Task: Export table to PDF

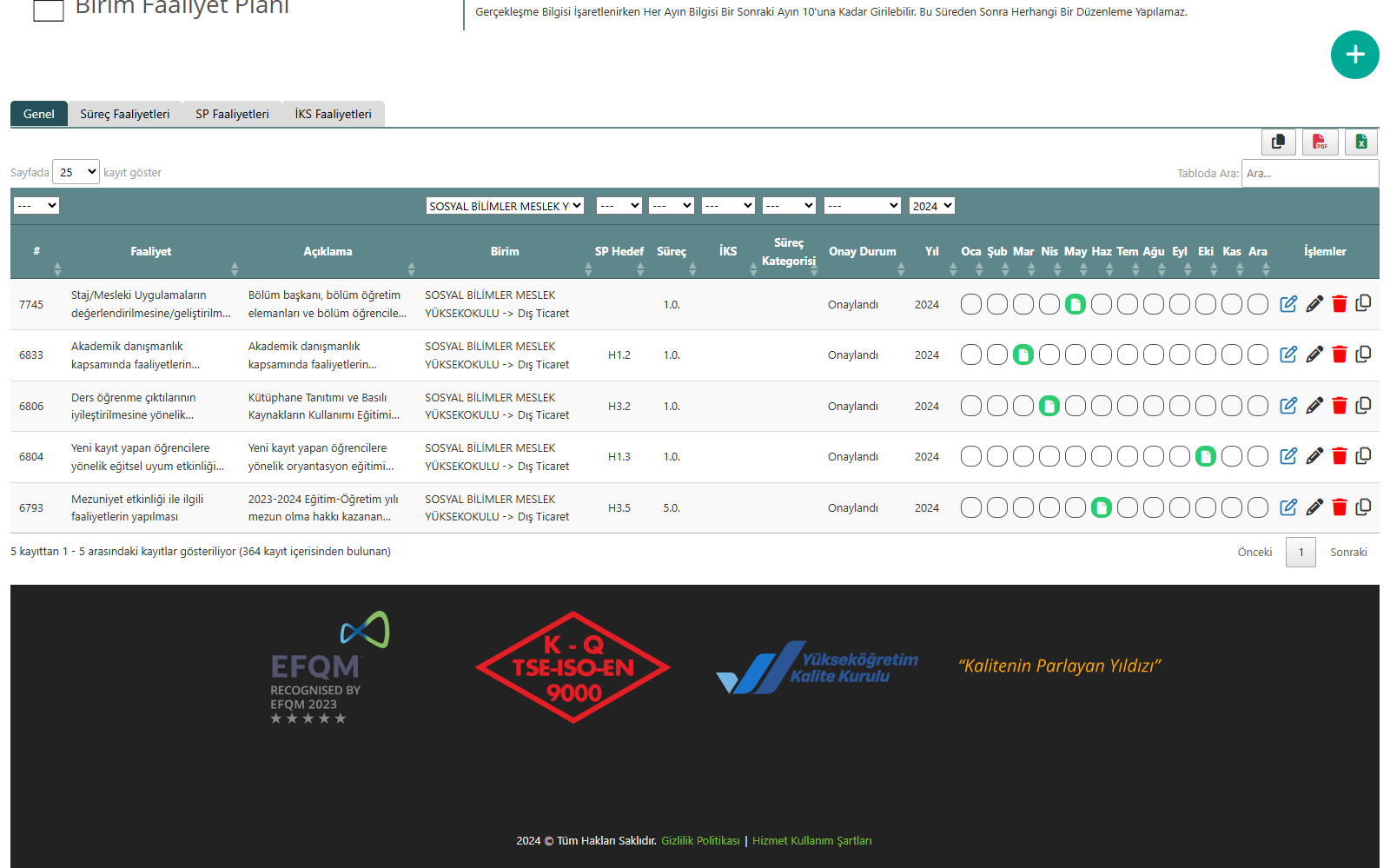Action: [1320, 142]
